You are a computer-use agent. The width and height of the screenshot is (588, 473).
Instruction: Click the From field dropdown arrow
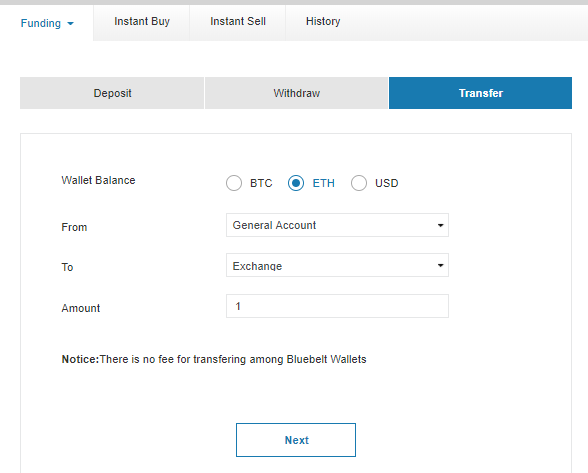pyautogui.click(x=440, y=225)
